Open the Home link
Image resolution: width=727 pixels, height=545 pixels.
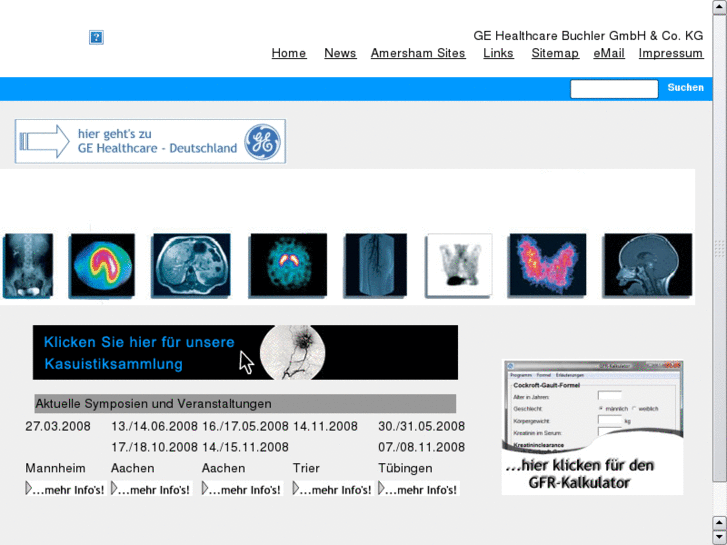[x=288, y=53]
